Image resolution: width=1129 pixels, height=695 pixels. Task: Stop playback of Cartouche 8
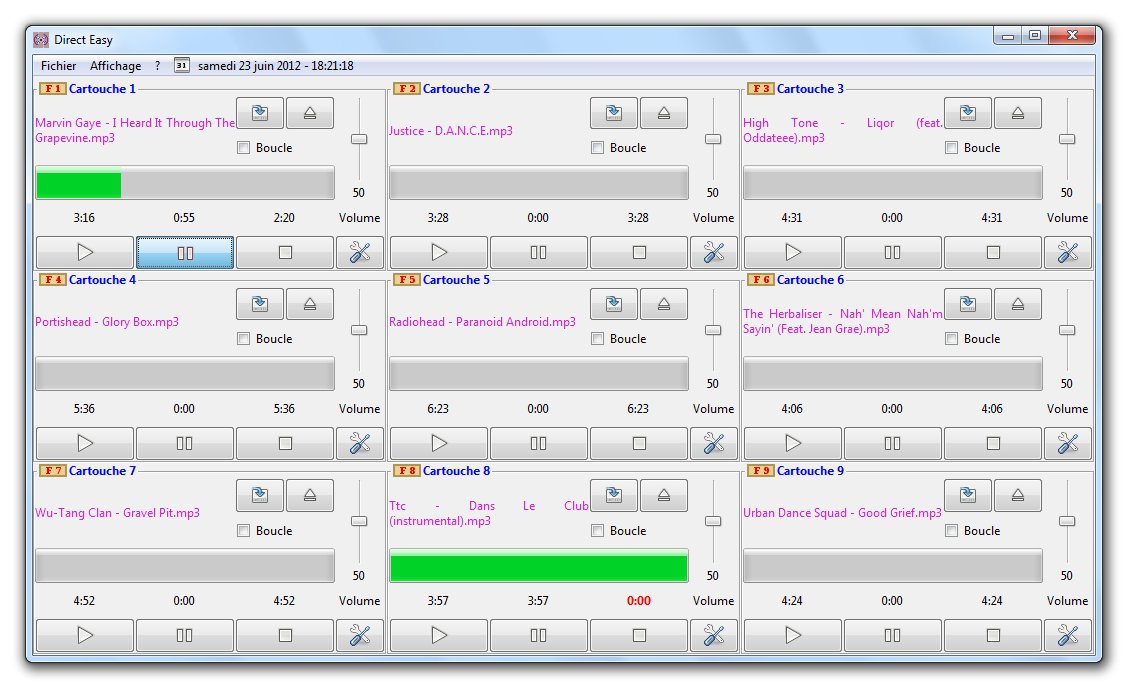[638, 634]
